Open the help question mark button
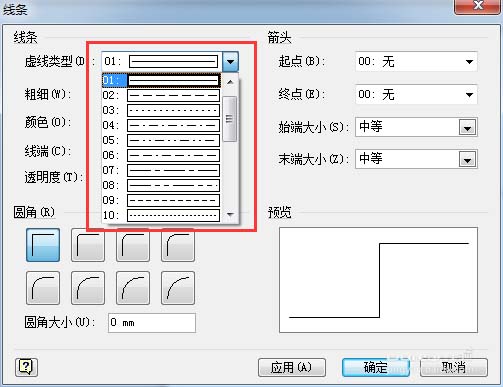This screenshot has width=503, height=387. pyautogui.click(x=26, y=367)
